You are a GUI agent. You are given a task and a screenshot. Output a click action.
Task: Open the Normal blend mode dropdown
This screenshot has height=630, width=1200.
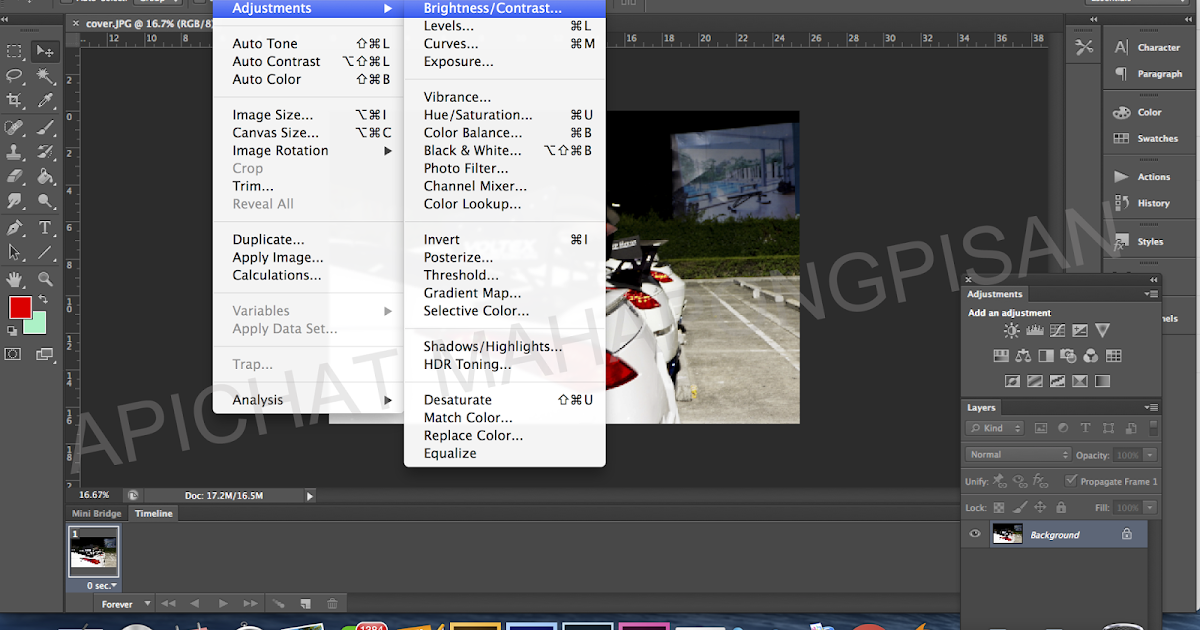tap(1016, 454)
